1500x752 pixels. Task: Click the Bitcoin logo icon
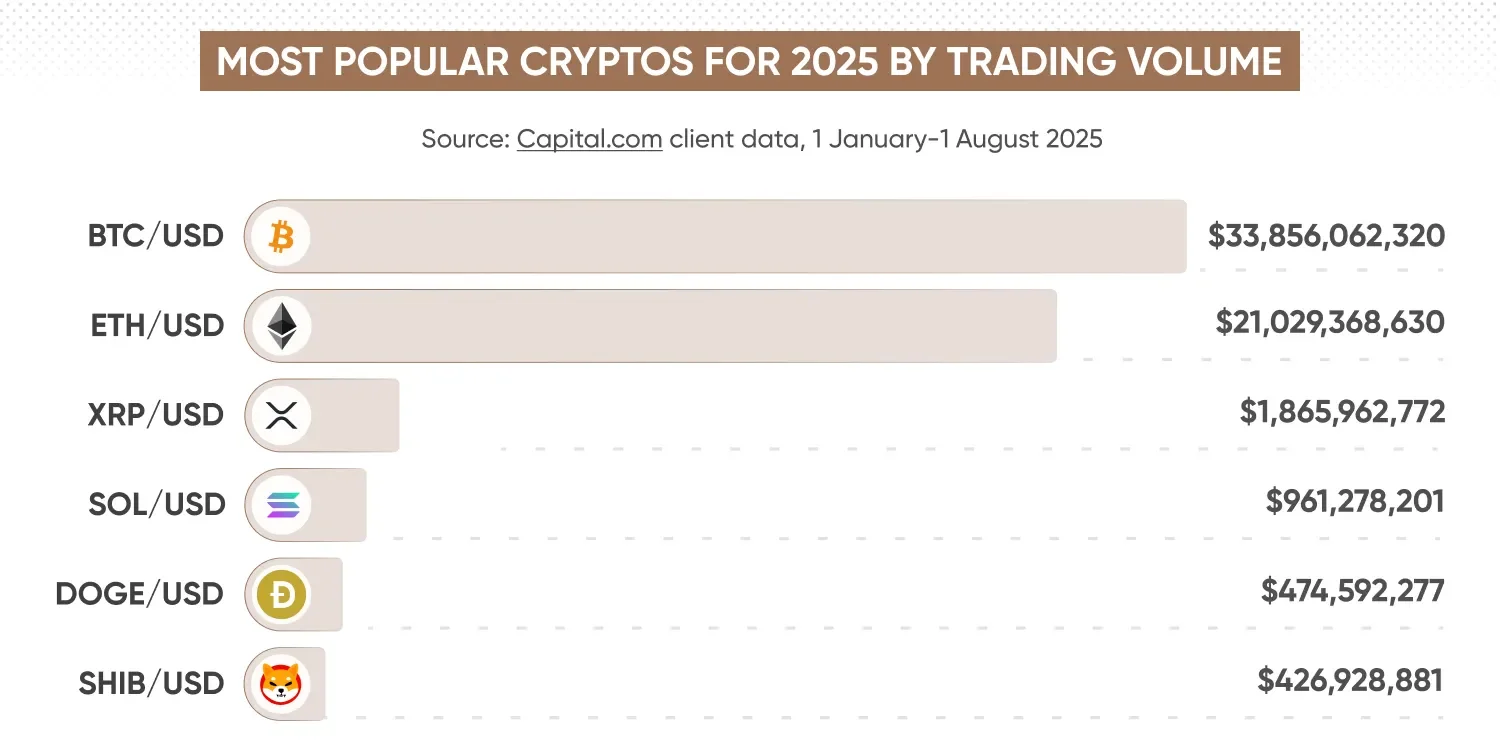click(282, 237)
